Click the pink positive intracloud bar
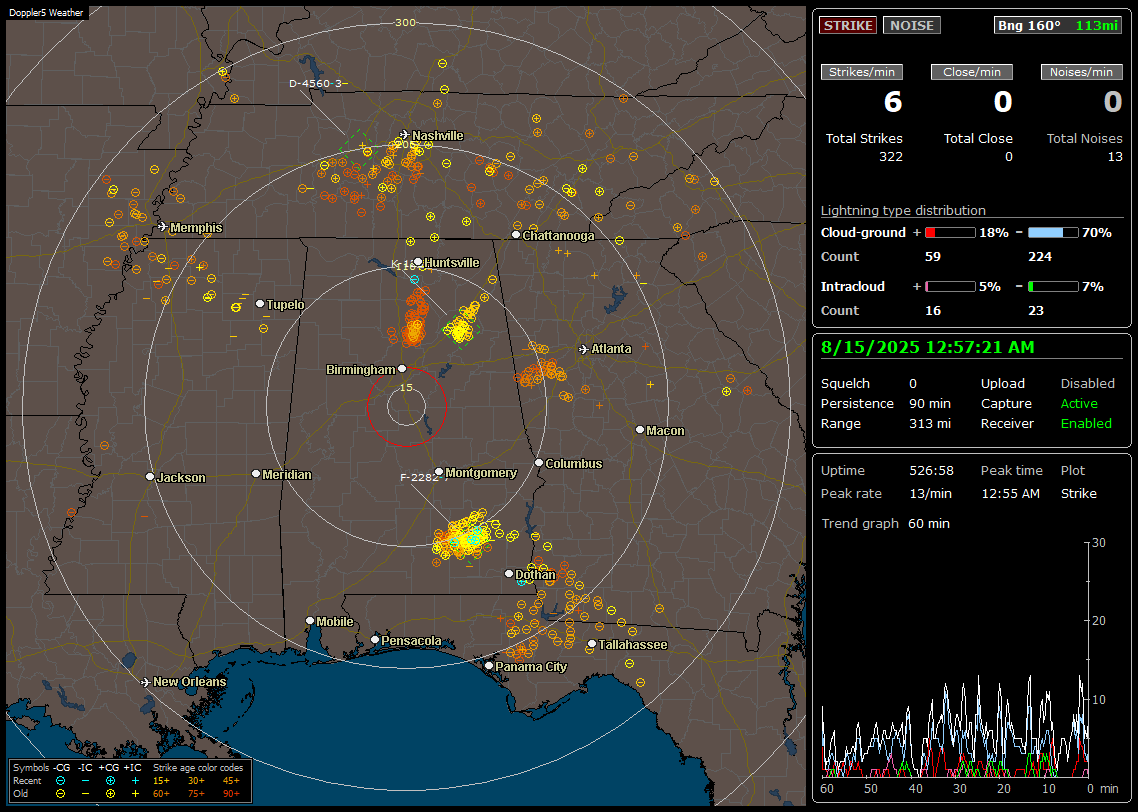 click(950, 287)
